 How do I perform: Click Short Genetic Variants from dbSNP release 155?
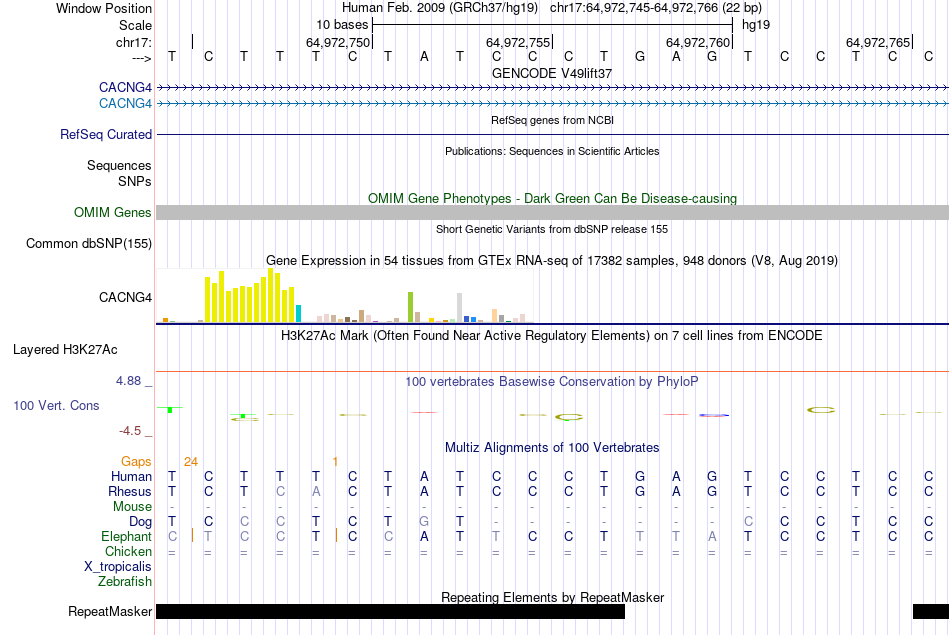552,229
